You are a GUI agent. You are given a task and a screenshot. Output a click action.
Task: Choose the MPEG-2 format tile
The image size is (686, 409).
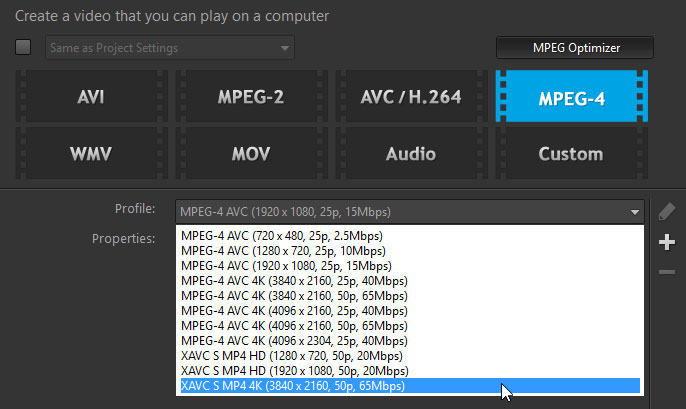click(250, 98)
